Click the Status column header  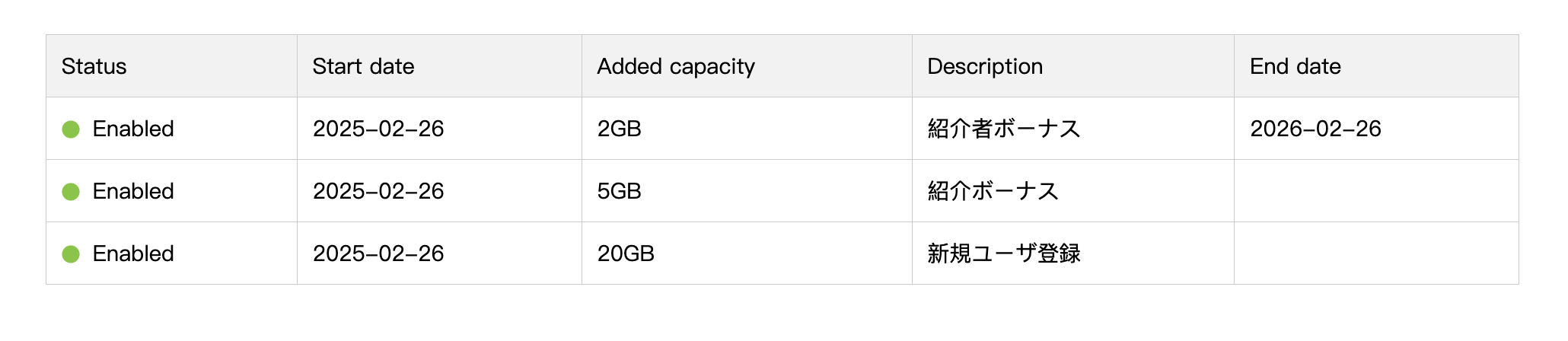click(x=94, y=66)
